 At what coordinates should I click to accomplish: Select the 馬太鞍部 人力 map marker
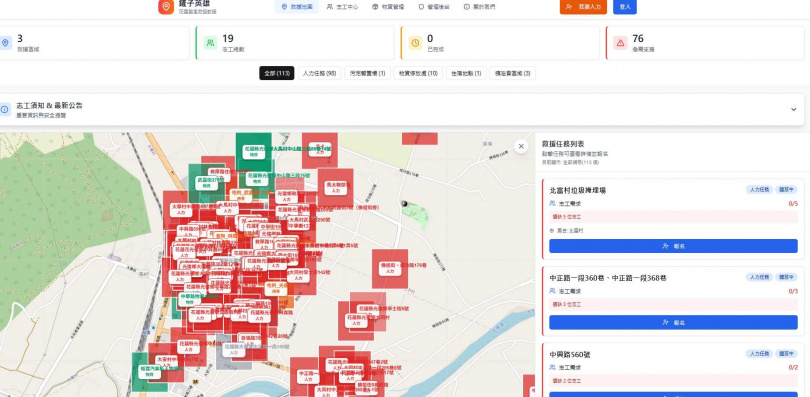pos(335,187)
